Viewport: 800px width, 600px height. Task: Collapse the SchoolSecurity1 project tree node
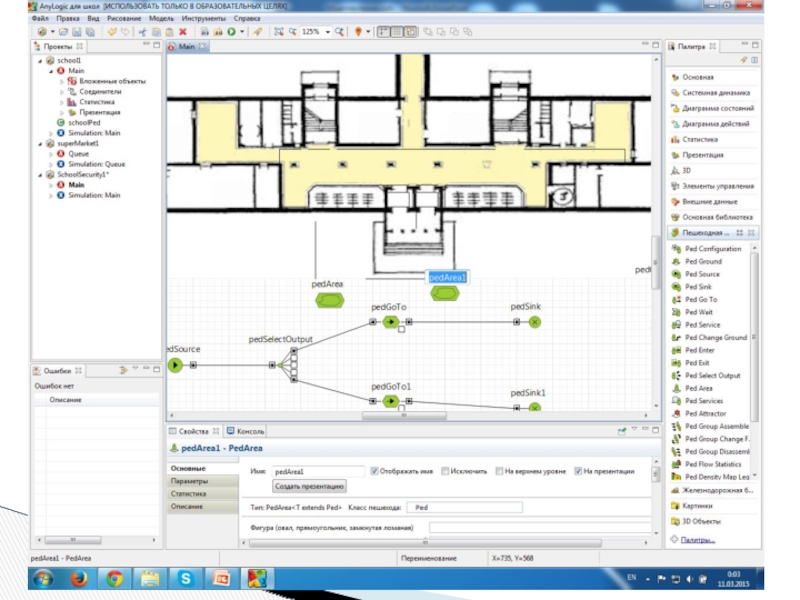coord(40,175)
